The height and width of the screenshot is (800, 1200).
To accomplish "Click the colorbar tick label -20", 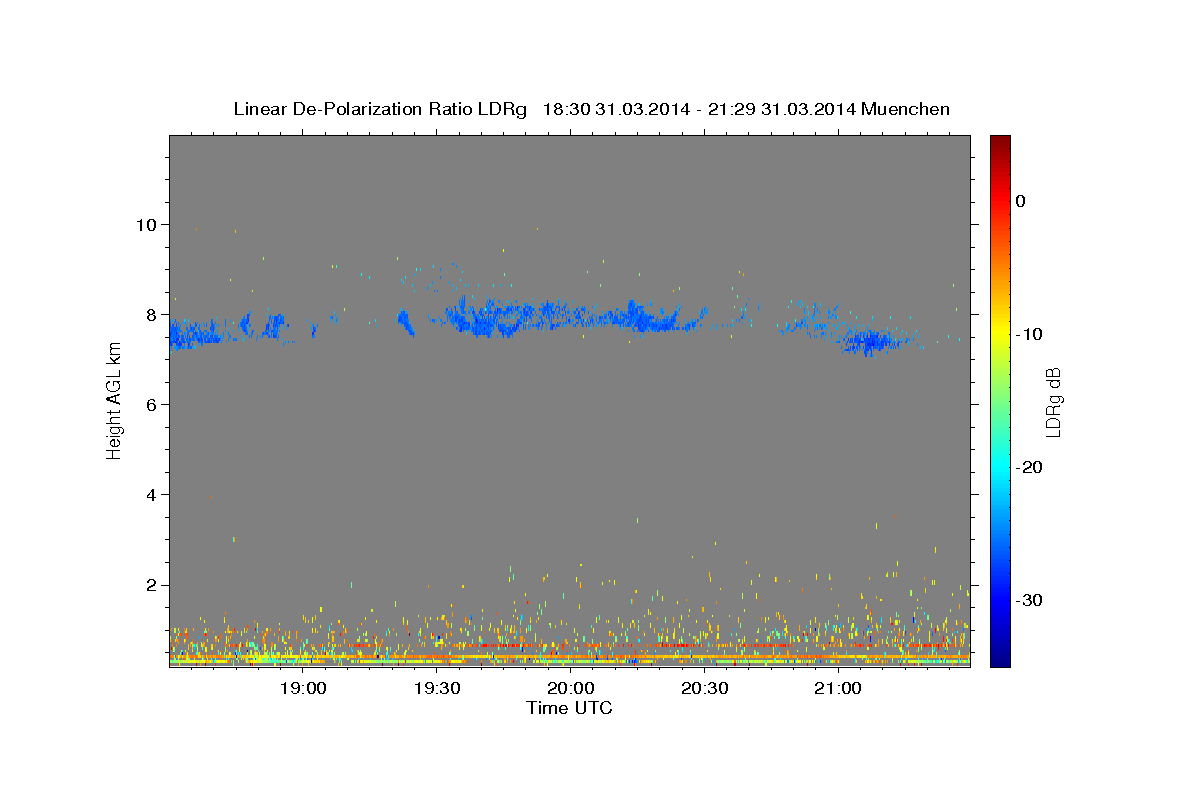I will click(1030, 467).
